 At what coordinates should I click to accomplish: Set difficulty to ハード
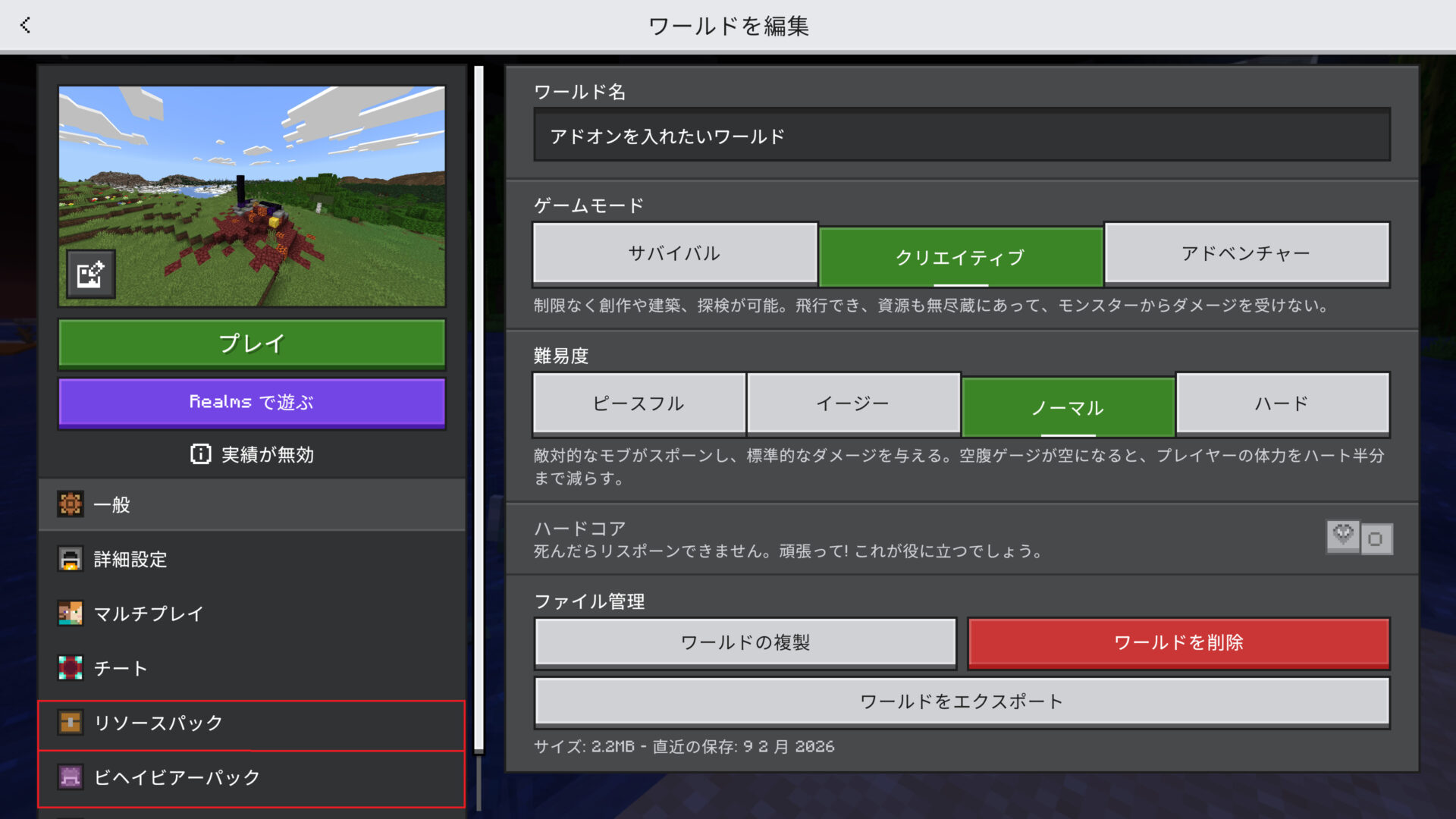(1282, 403)
